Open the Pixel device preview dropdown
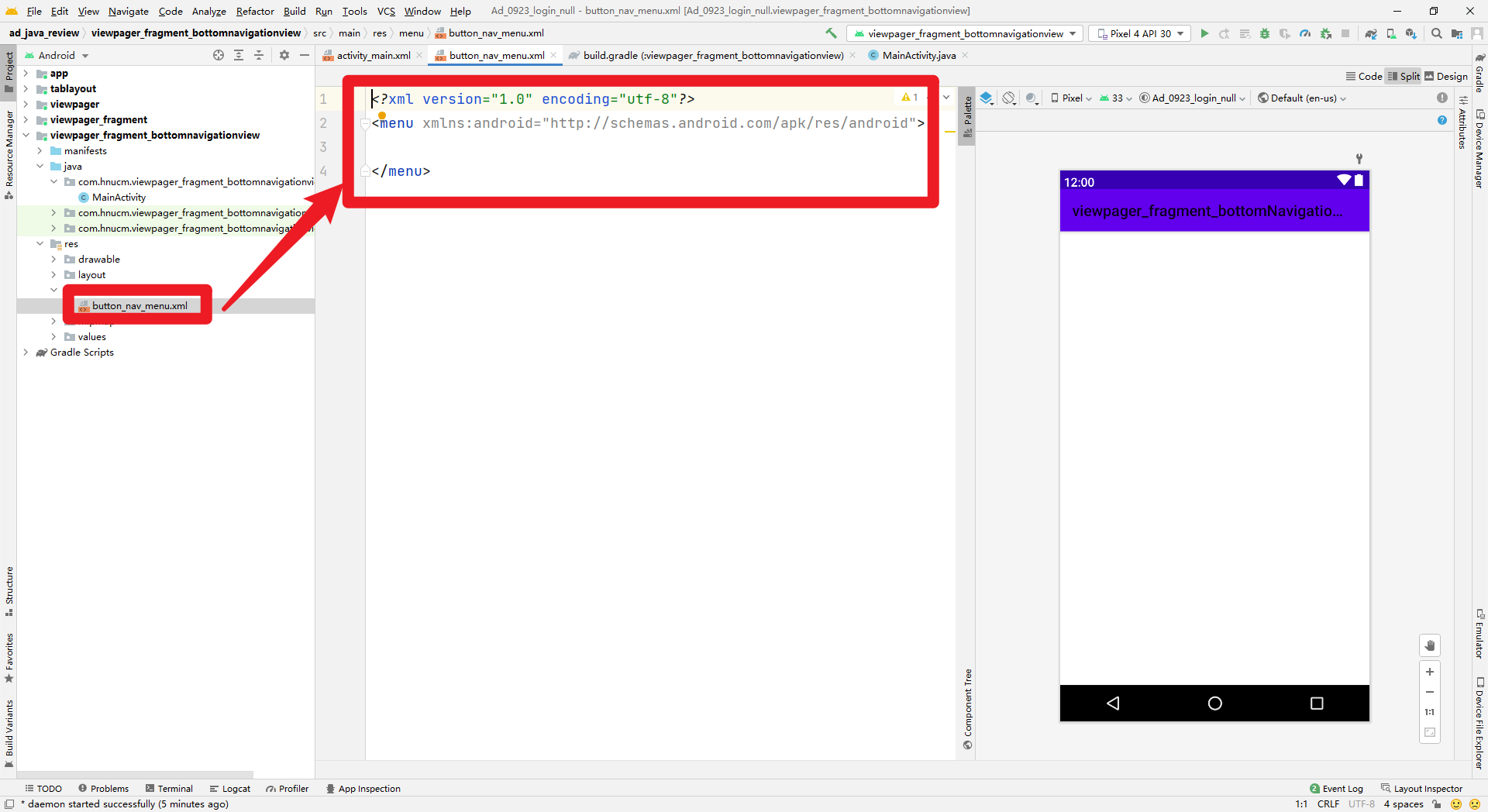Image resolution: width=1488 pixels, height=812 pixels. [1071, 98]
